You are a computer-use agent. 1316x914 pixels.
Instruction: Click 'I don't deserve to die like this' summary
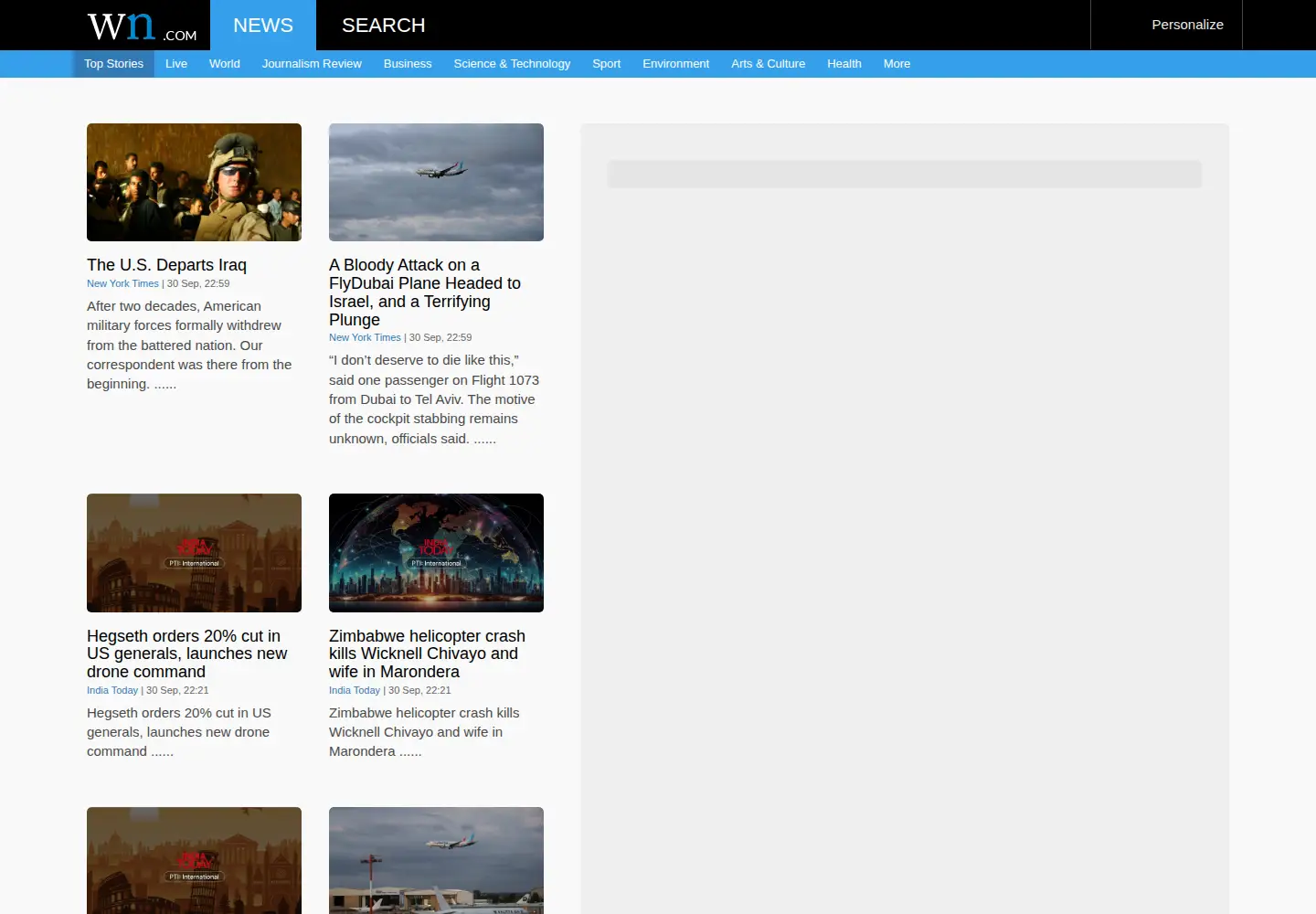click(x=434, y=399)
